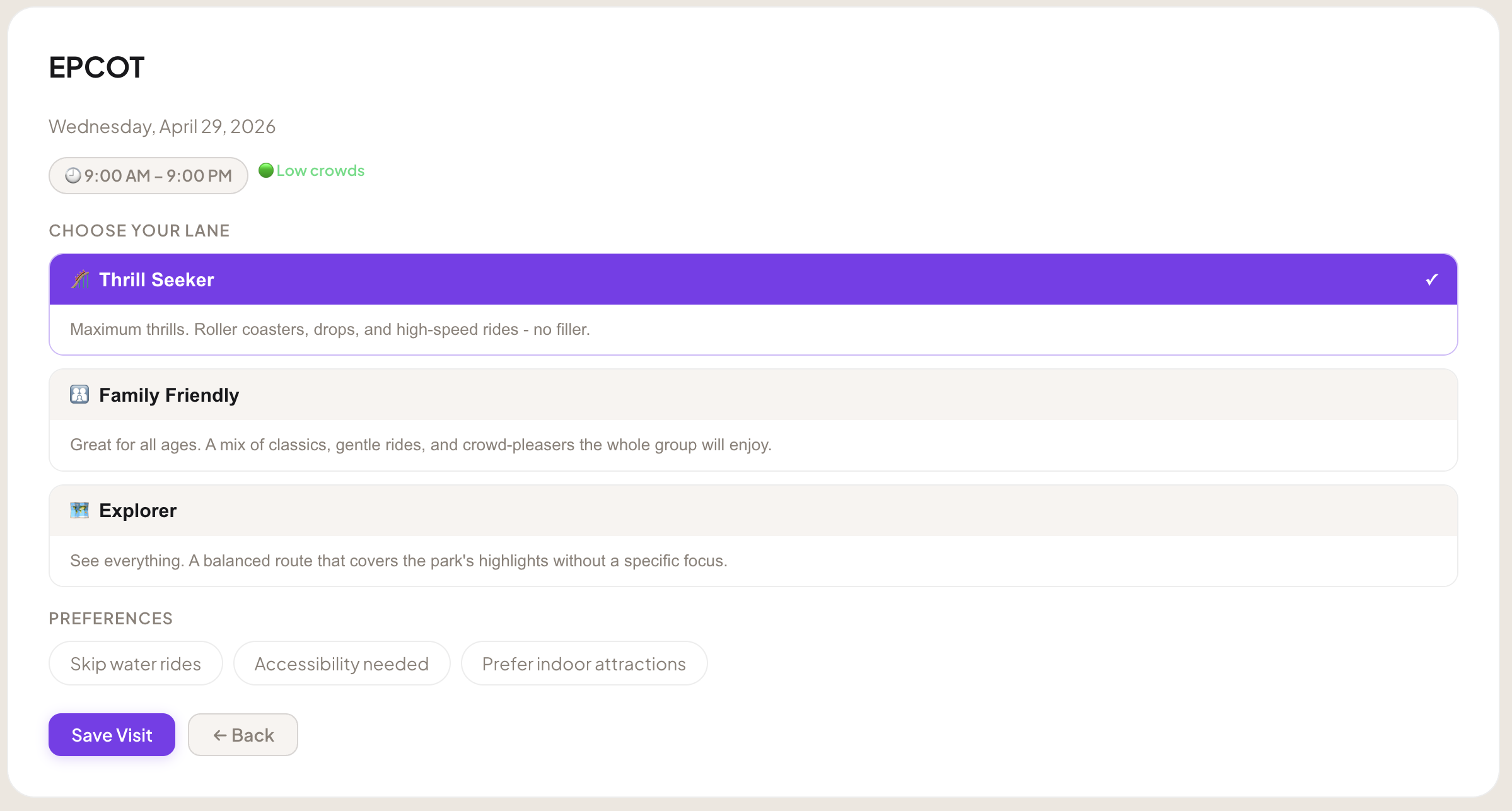
Task: Go back with the Back button
Action: click(243, 735)
